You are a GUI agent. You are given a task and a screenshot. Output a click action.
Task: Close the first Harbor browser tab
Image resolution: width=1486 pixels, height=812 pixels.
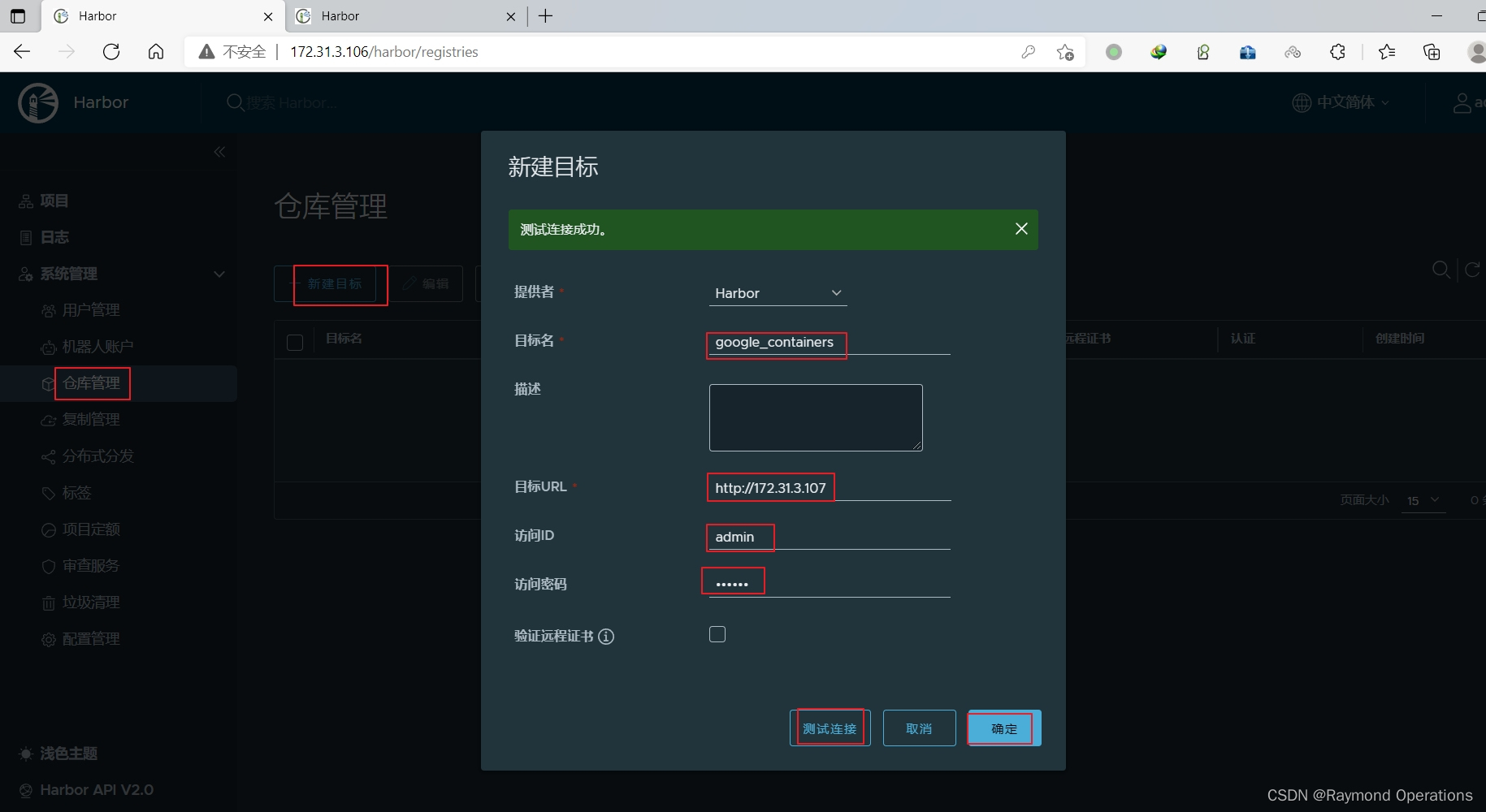pyautogui.click(x=268, y=16)
